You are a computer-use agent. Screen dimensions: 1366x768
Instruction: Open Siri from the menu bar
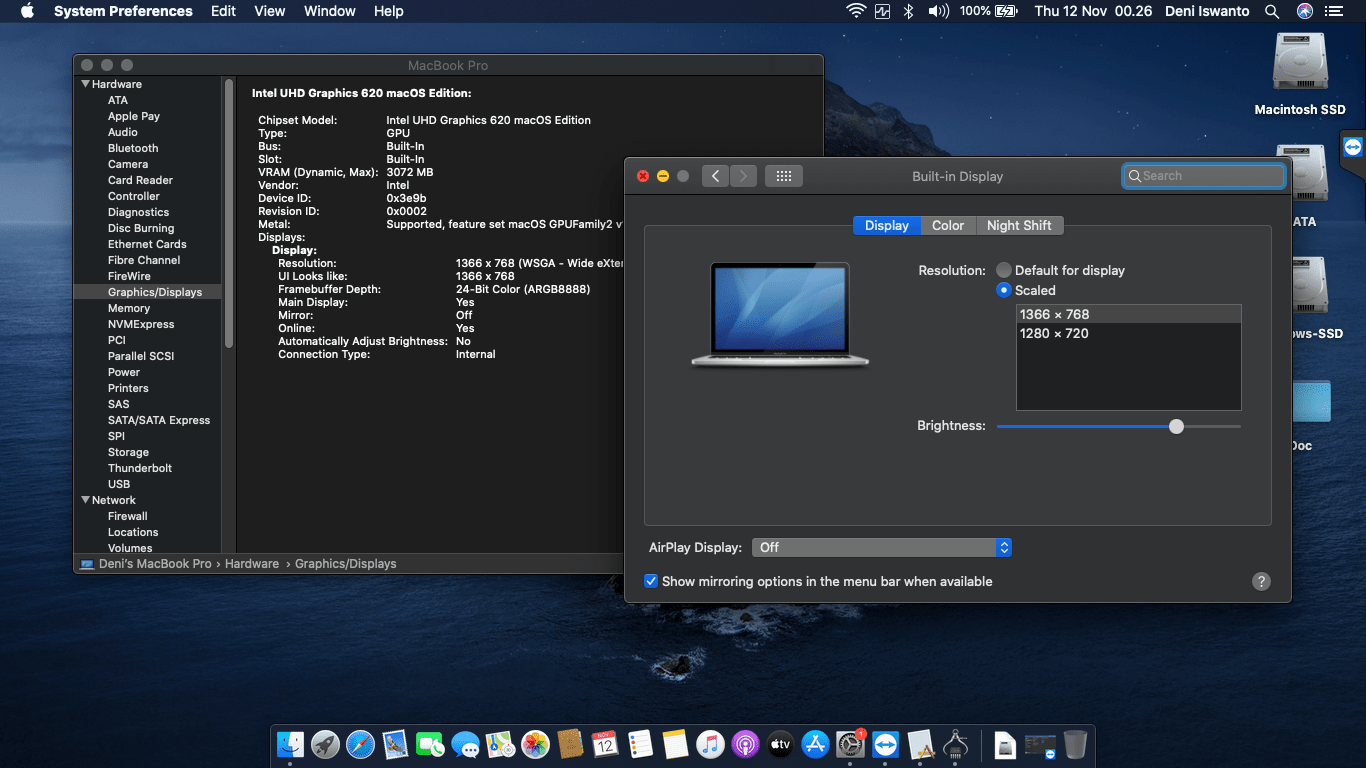1304,11
